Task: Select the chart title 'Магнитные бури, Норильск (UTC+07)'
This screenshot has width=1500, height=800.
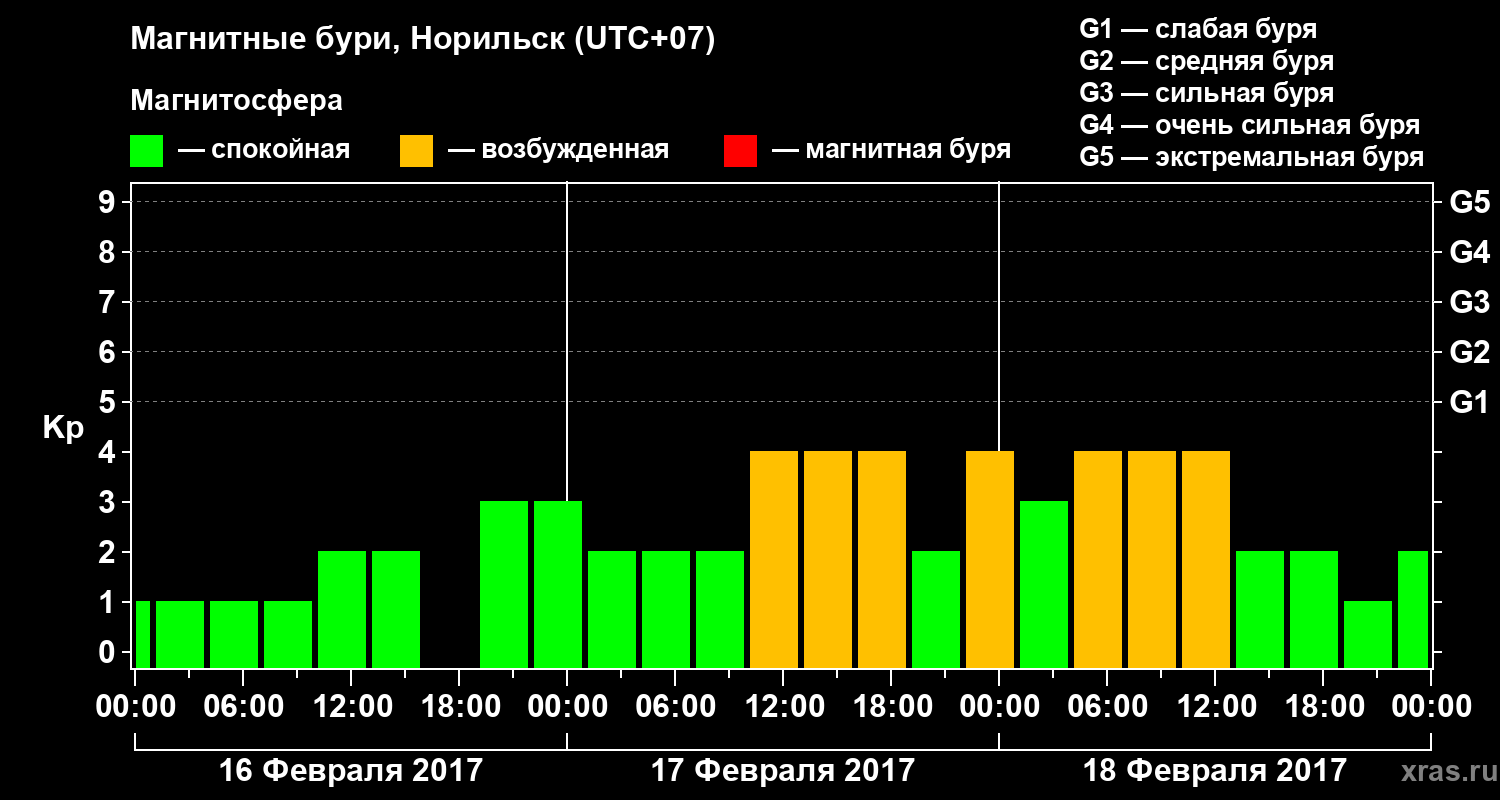Action: point(423,40)
